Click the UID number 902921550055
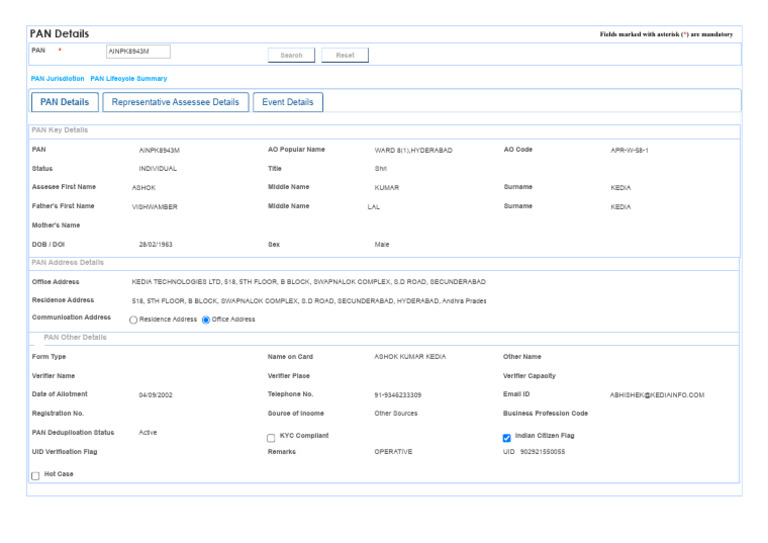The width and height of the screenshot is (768, 543). (x=542, y=452)
